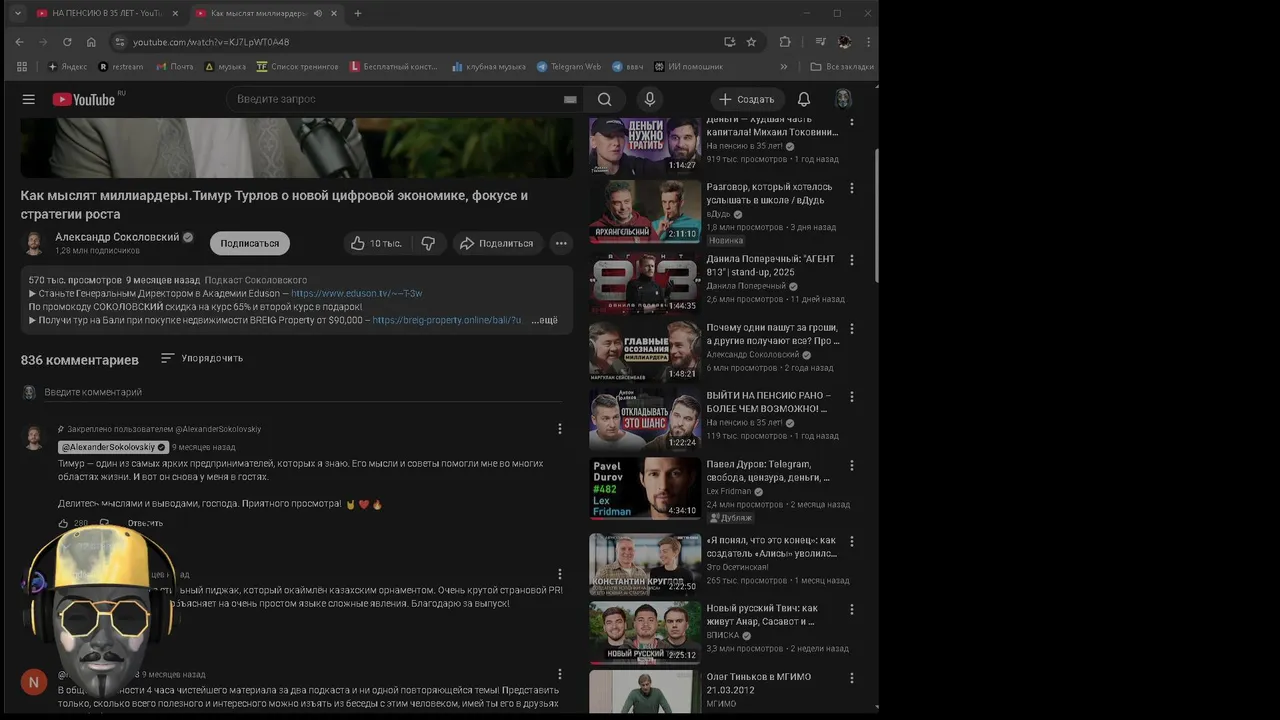
Task: Install app icon in address bar
Action: coord(729,42)
